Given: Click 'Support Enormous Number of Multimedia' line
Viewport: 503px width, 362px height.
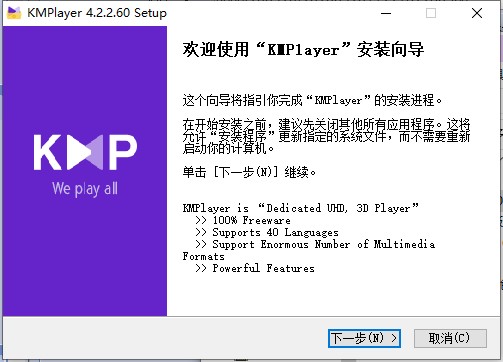Looking at the screenshot, I should (315, 244).
